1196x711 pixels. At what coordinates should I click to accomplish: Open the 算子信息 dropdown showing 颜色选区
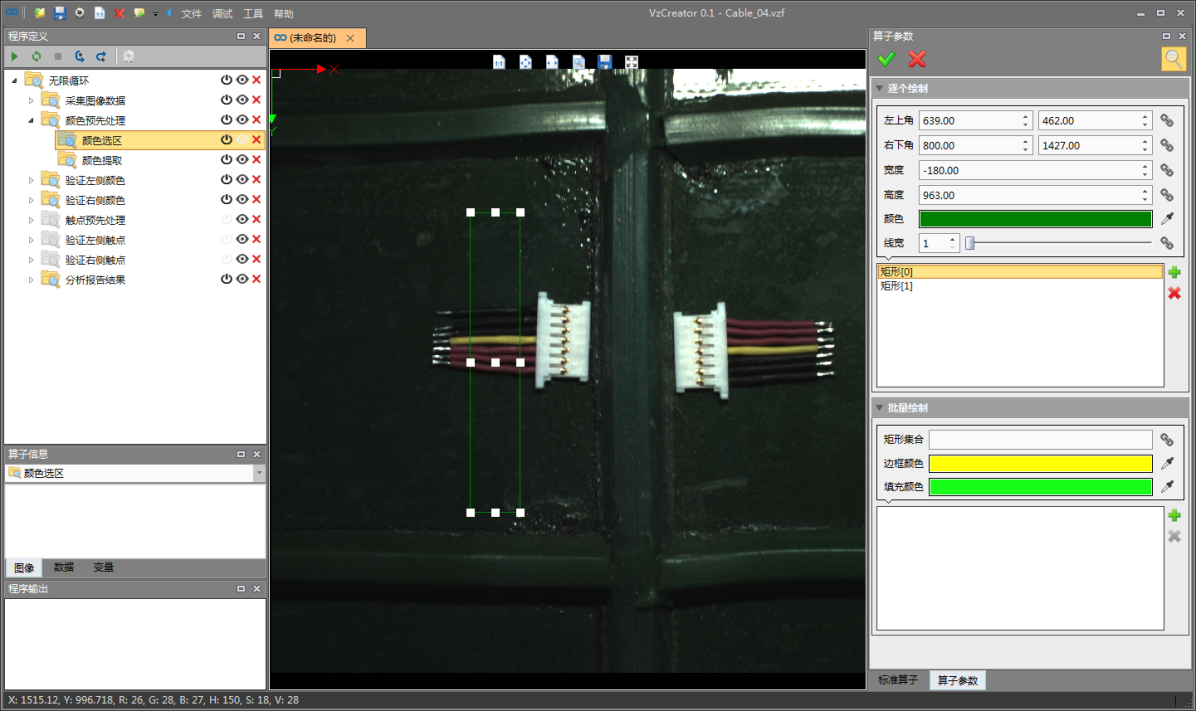pyautogui.click(x=259, y=473)
